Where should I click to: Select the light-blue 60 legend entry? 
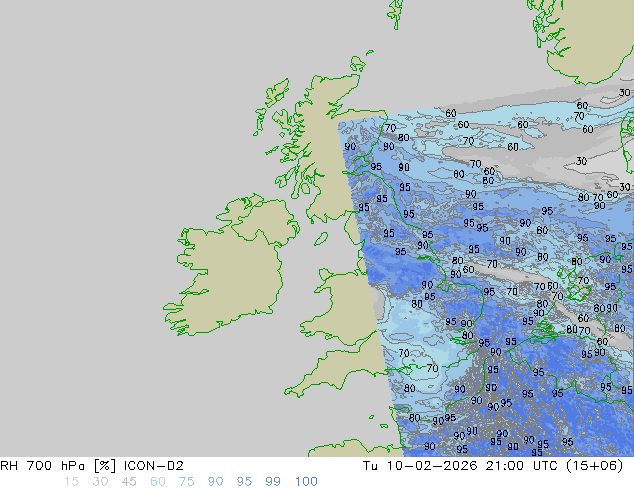pos(158,482)
